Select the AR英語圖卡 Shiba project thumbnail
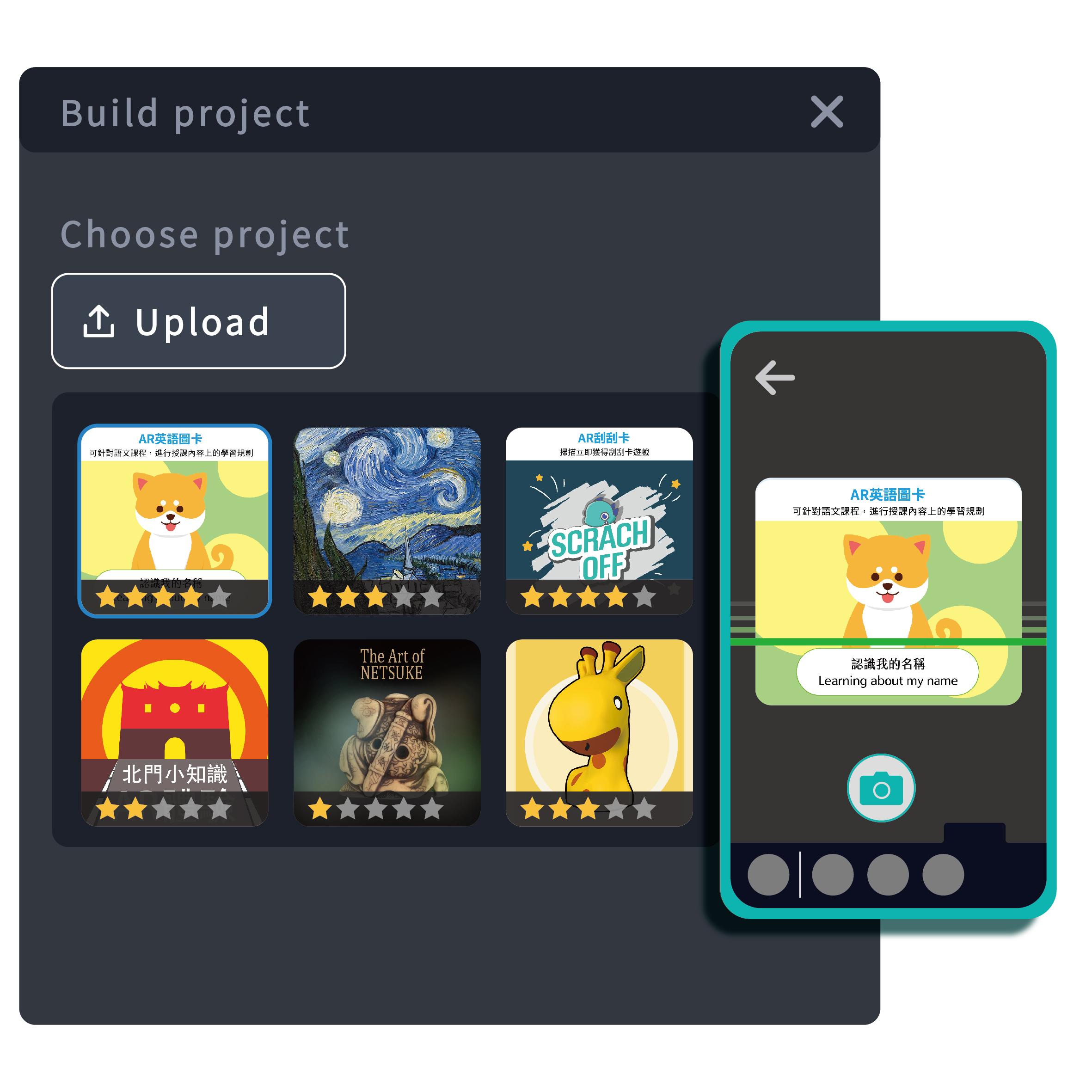 pyautogui.click(x=175, y=521)
